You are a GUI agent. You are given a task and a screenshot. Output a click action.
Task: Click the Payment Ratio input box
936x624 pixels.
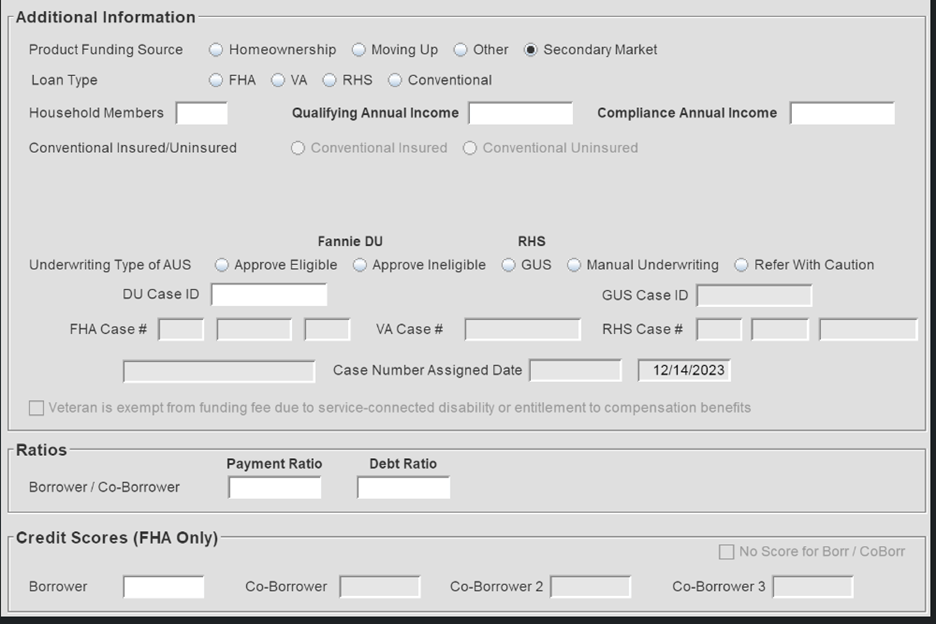[274, 487]
